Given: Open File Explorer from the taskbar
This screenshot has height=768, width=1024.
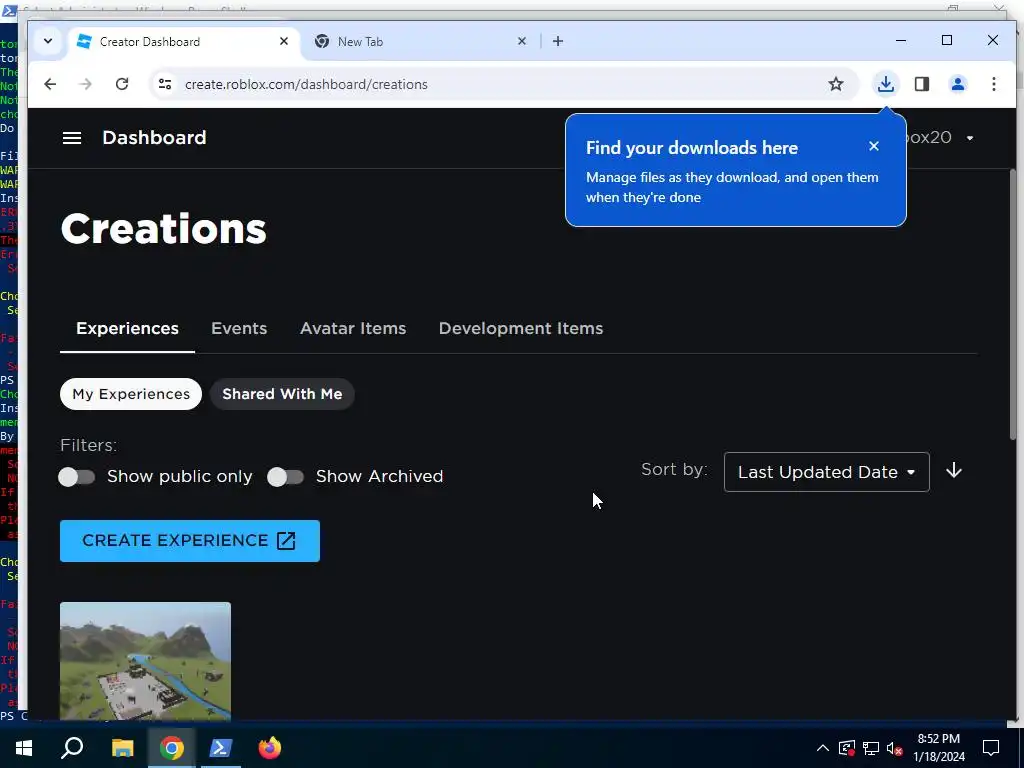Looking at the screenshot, I should pyautogui.click(x=122, y=748).
